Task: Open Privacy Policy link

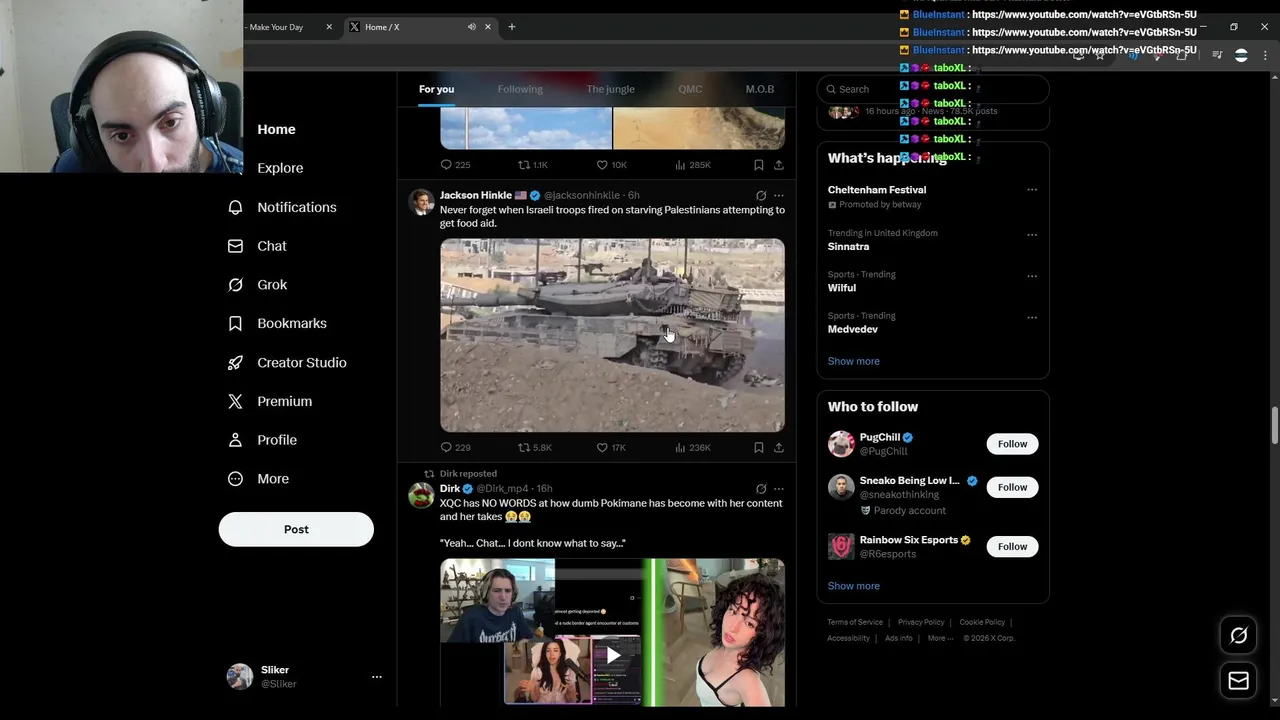Action: coord(921,622)
